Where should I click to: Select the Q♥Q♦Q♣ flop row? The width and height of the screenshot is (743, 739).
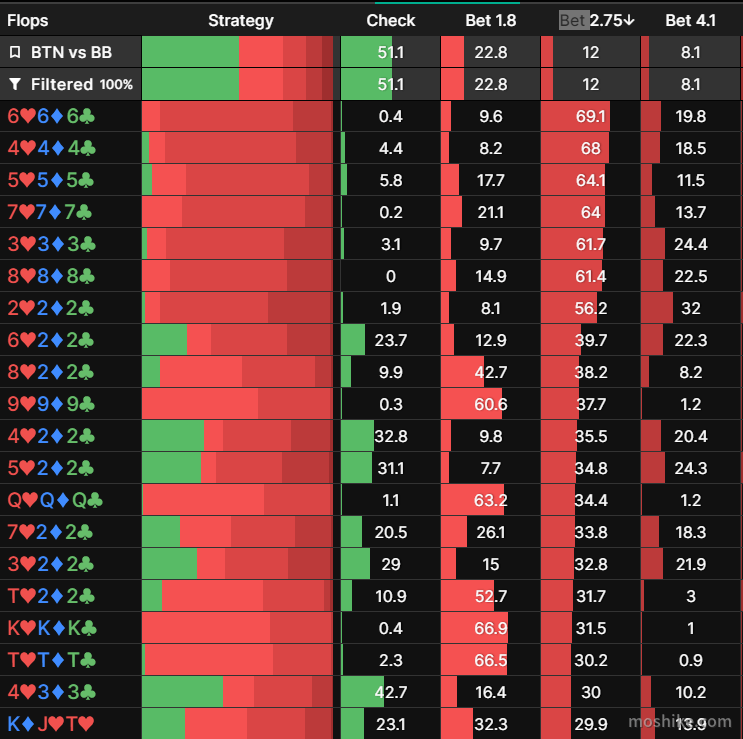(372, 500)
